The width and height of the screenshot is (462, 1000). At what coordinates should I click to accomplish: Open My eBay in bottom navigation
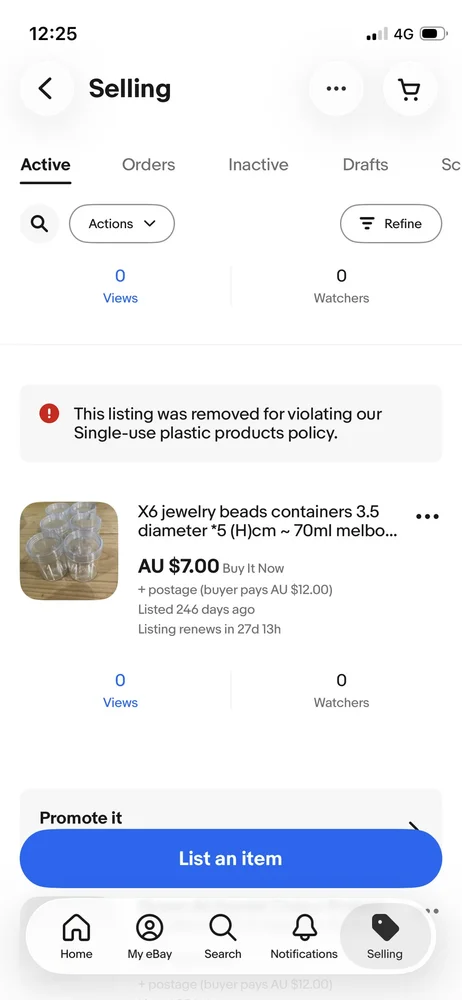click(150, 936)
